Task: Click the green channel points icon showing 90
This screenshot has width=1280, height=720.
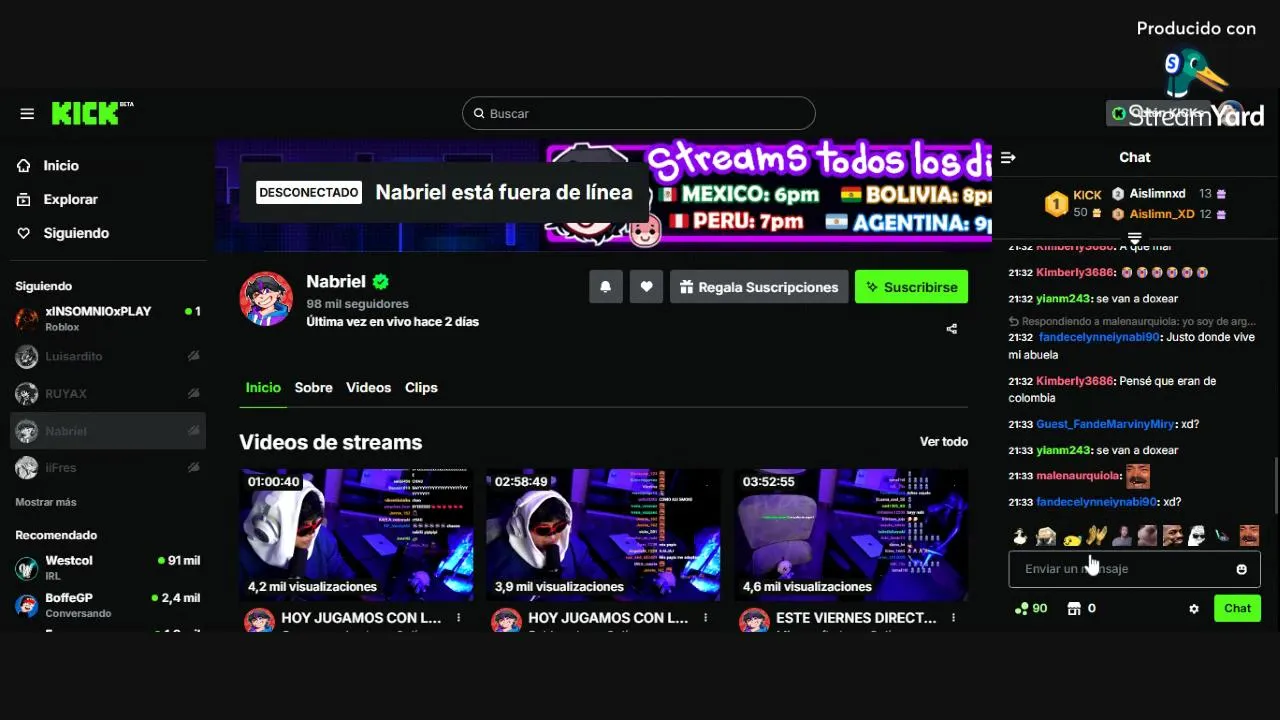Action: [1021, 609]
